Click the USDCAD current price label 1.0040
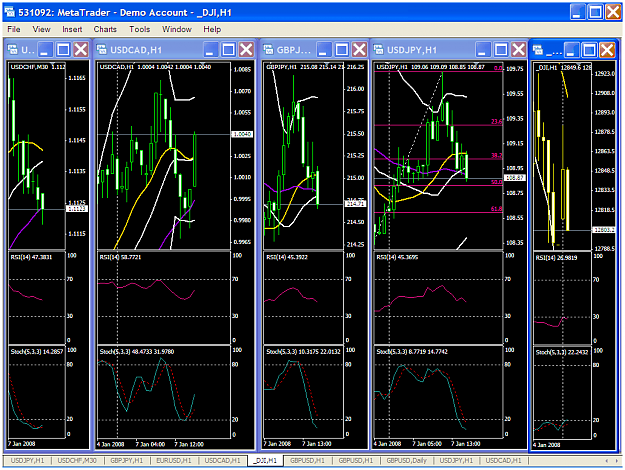The image size is (625, 470). pos(242,134)
